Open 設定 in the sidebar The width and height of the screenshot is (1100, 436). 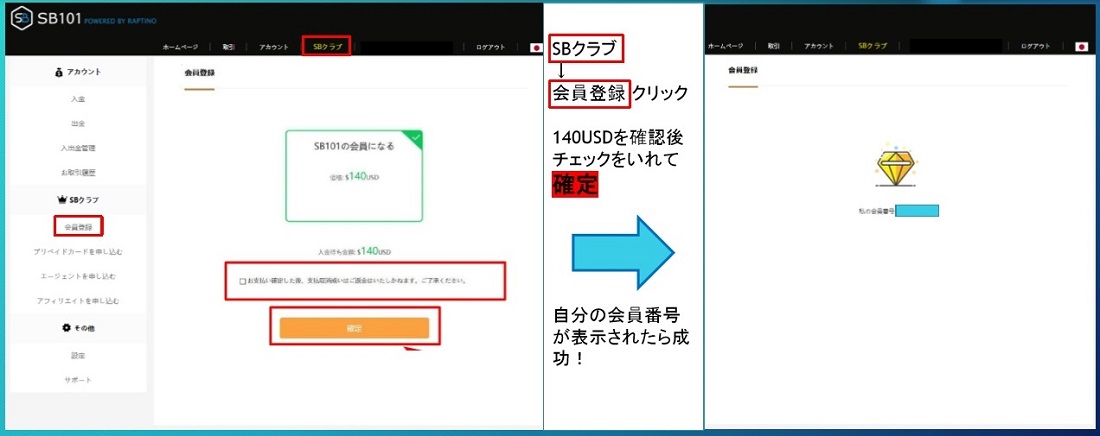pos(78,356)
